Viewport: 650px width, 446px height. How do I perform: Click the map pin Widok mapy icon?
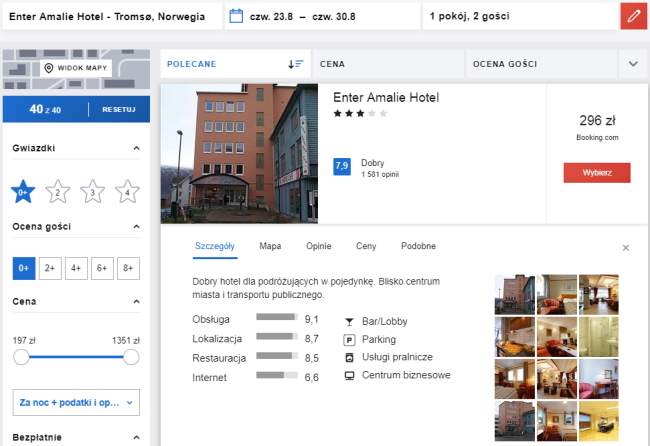49,68
